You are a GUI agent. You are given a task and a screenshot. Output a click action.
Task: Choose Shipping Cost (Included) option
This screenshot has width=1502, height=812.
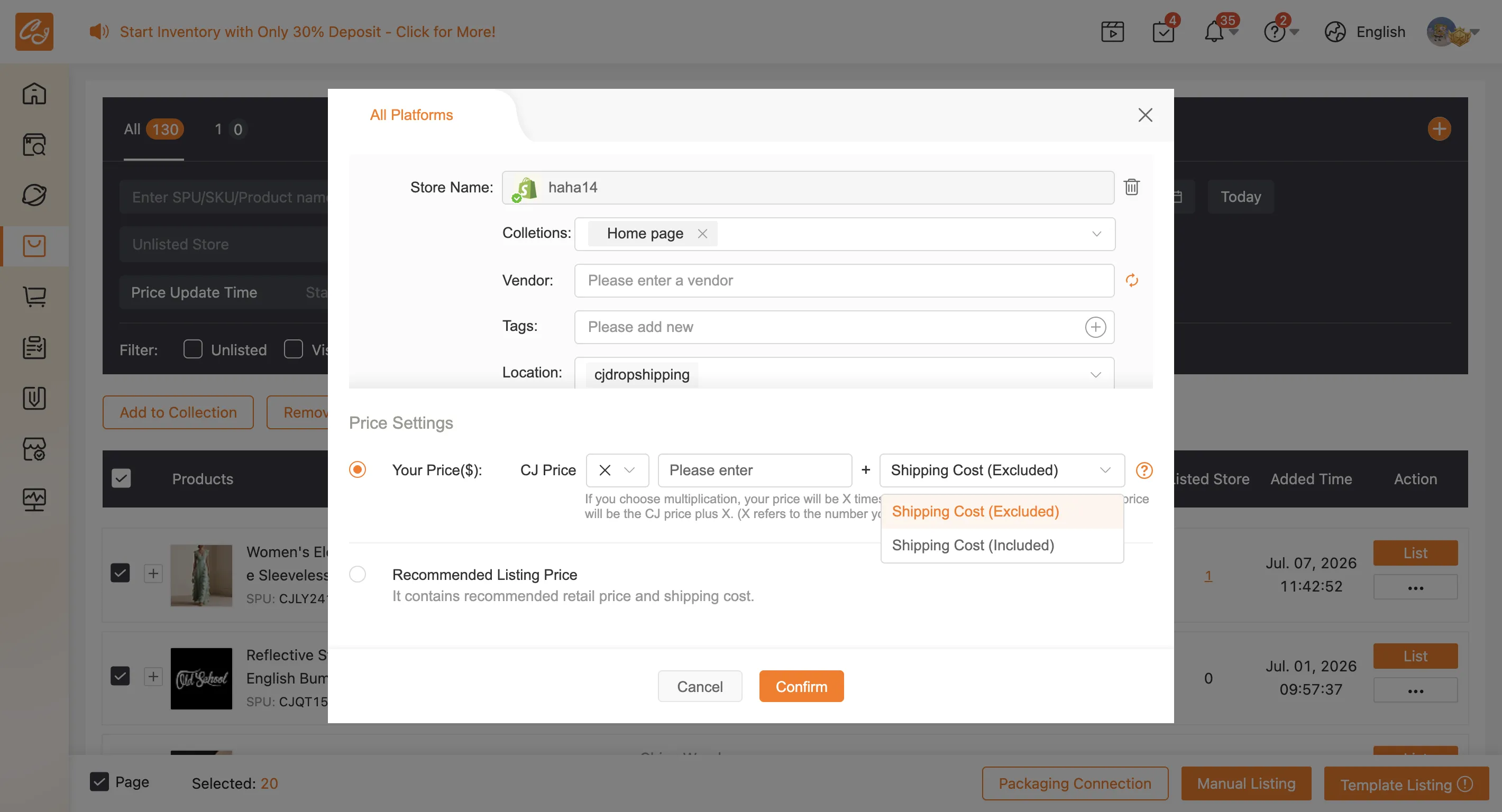(x=1002, y=545)
